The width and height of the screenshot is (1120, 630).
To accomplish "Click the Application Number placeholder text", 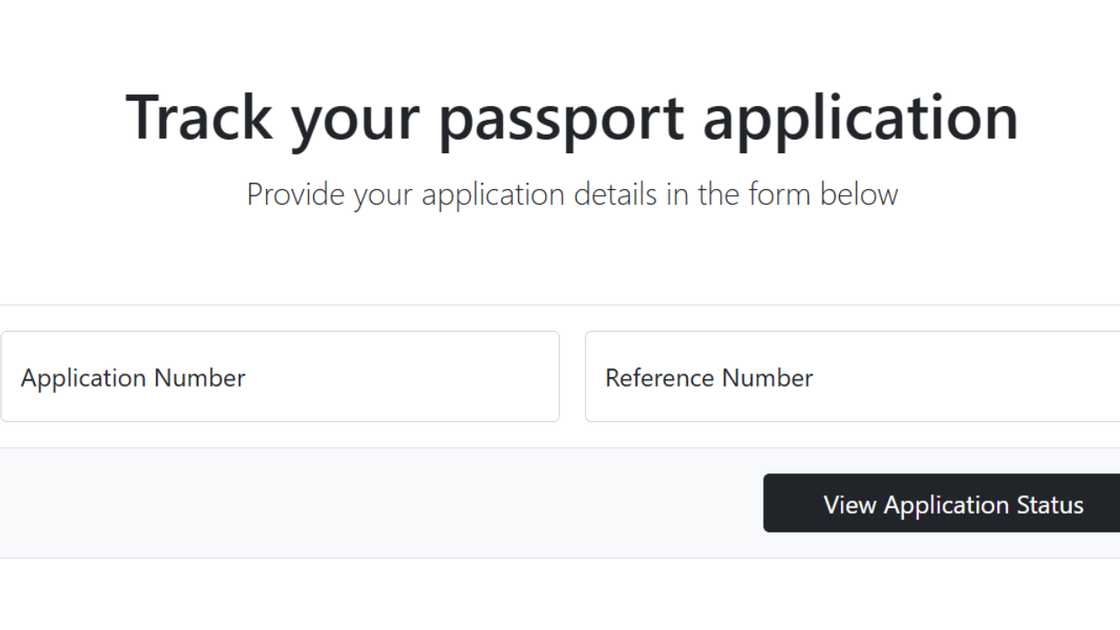I will 133,377.
